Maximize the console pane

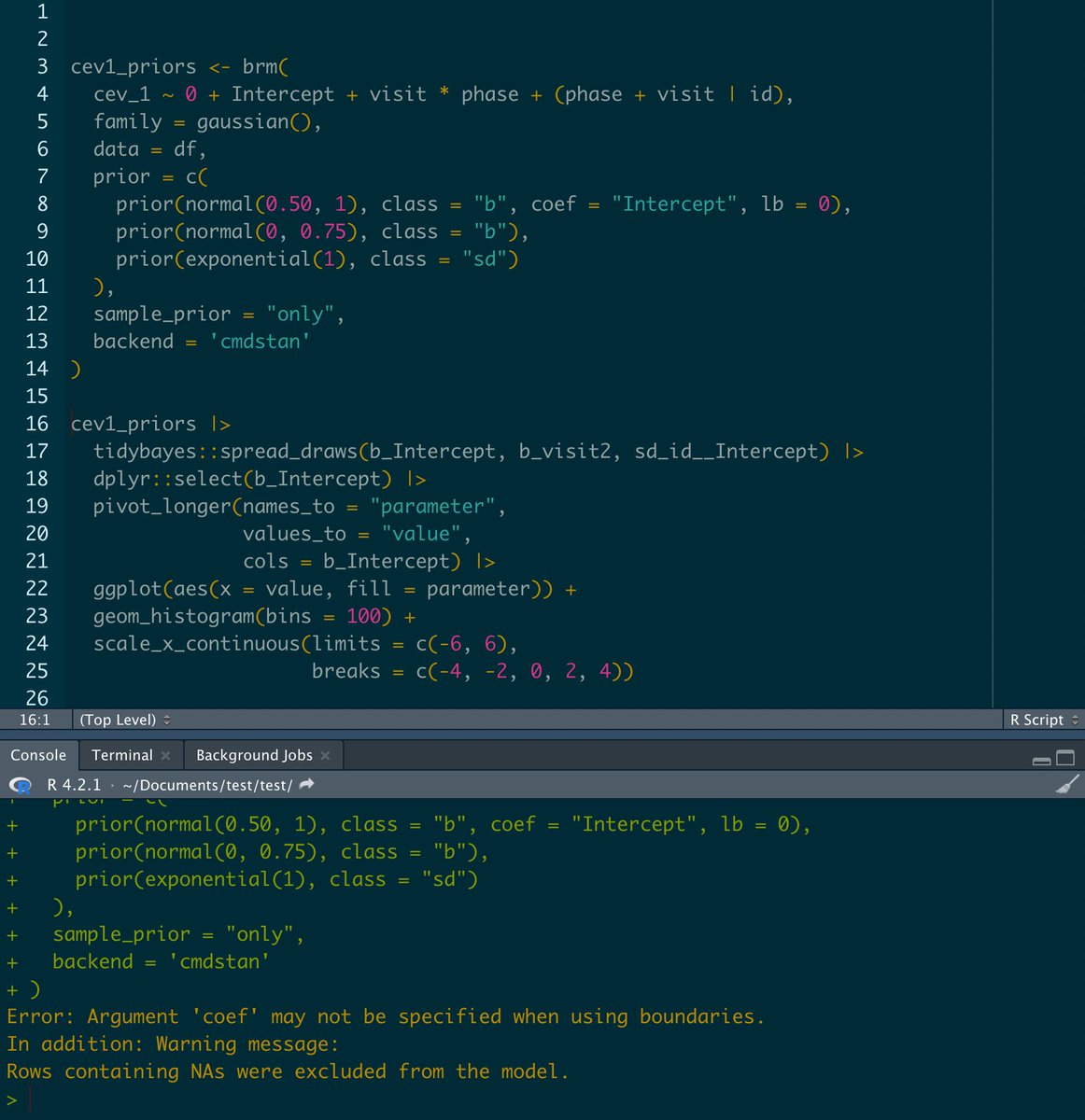1065,758
